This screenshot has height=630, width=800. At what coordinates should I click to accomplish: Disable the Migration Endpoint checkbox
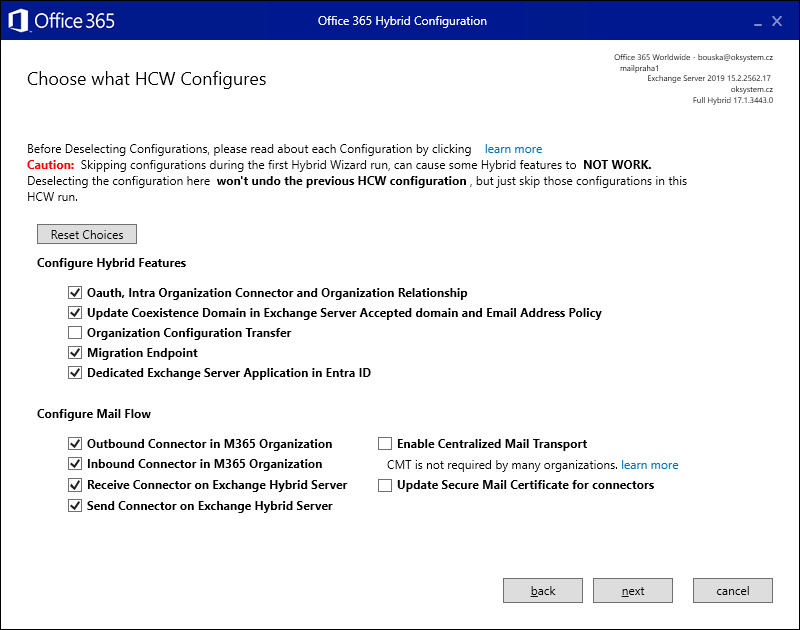pyautogui.click(x=75, y=352)
